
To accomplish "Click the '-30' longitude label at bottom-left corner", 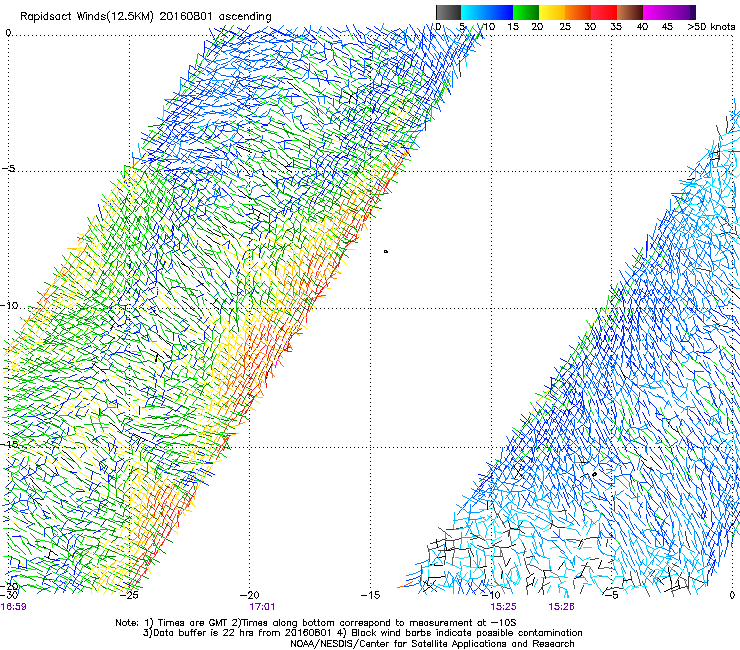I will [x=9, y=595].
